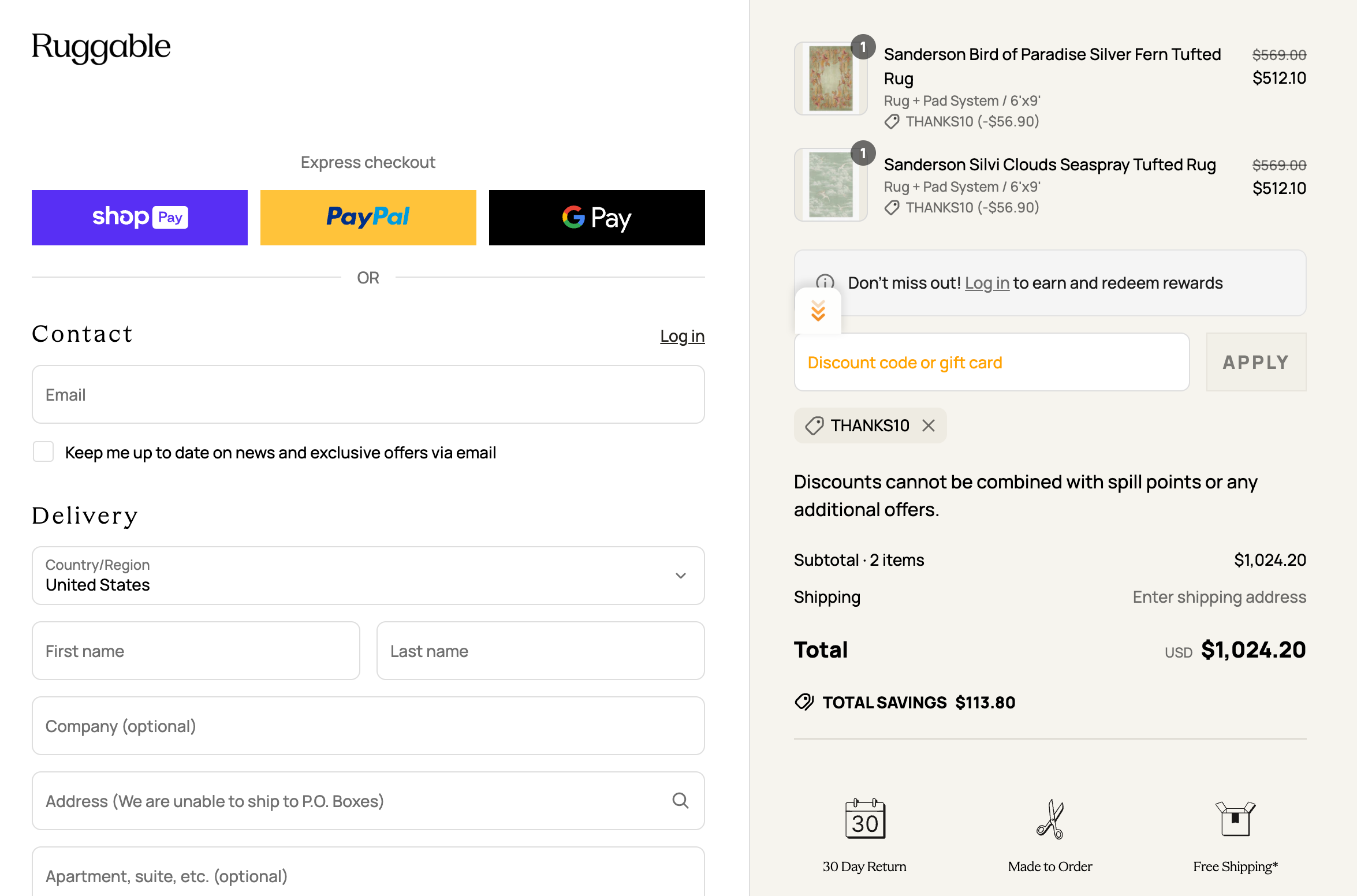Screen dimensions: 1357x896
Task: Remove the THANKS10 discount code
Action: coord(929,425)
